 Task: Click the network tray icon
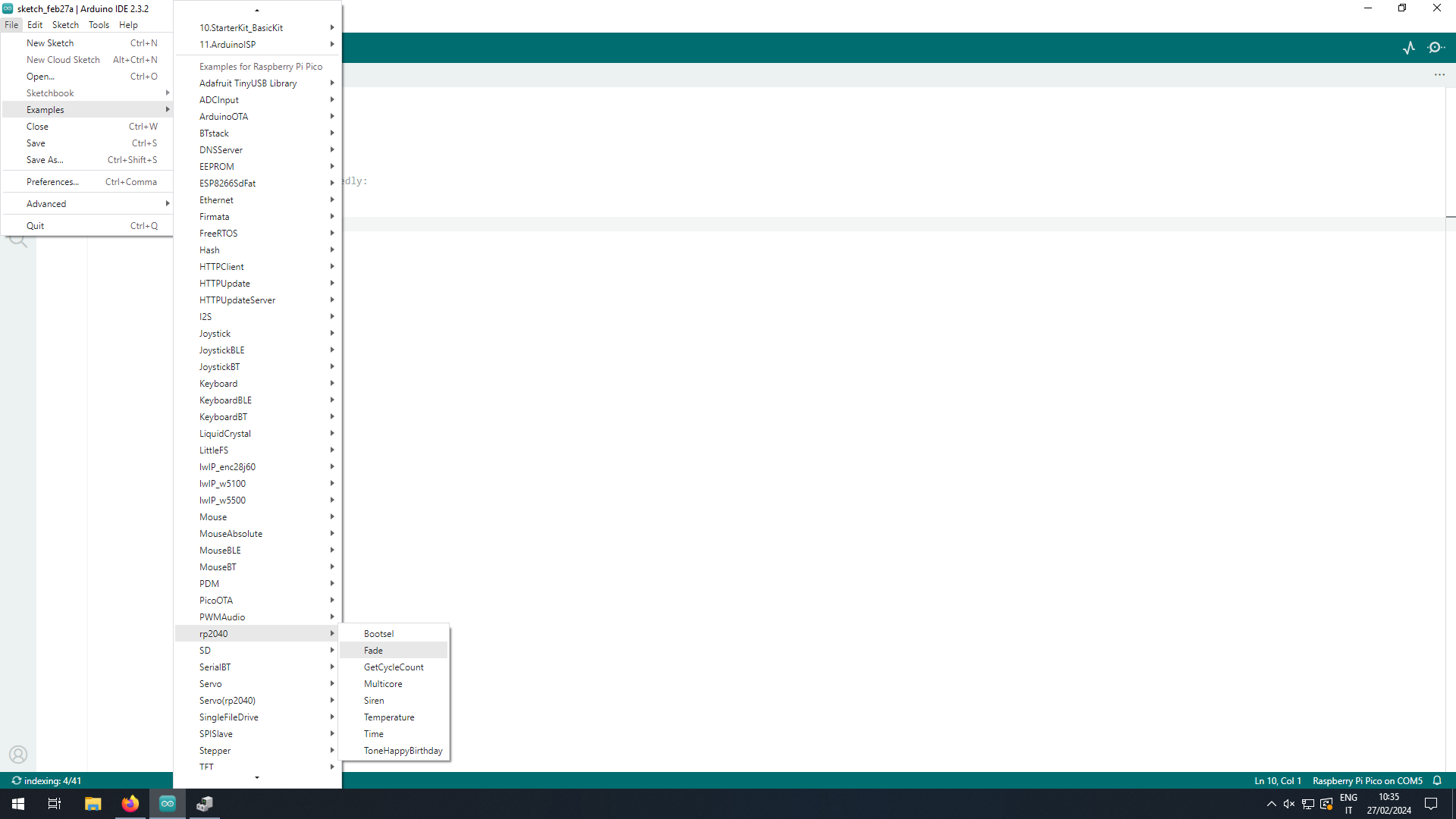tap(1308, 804)
